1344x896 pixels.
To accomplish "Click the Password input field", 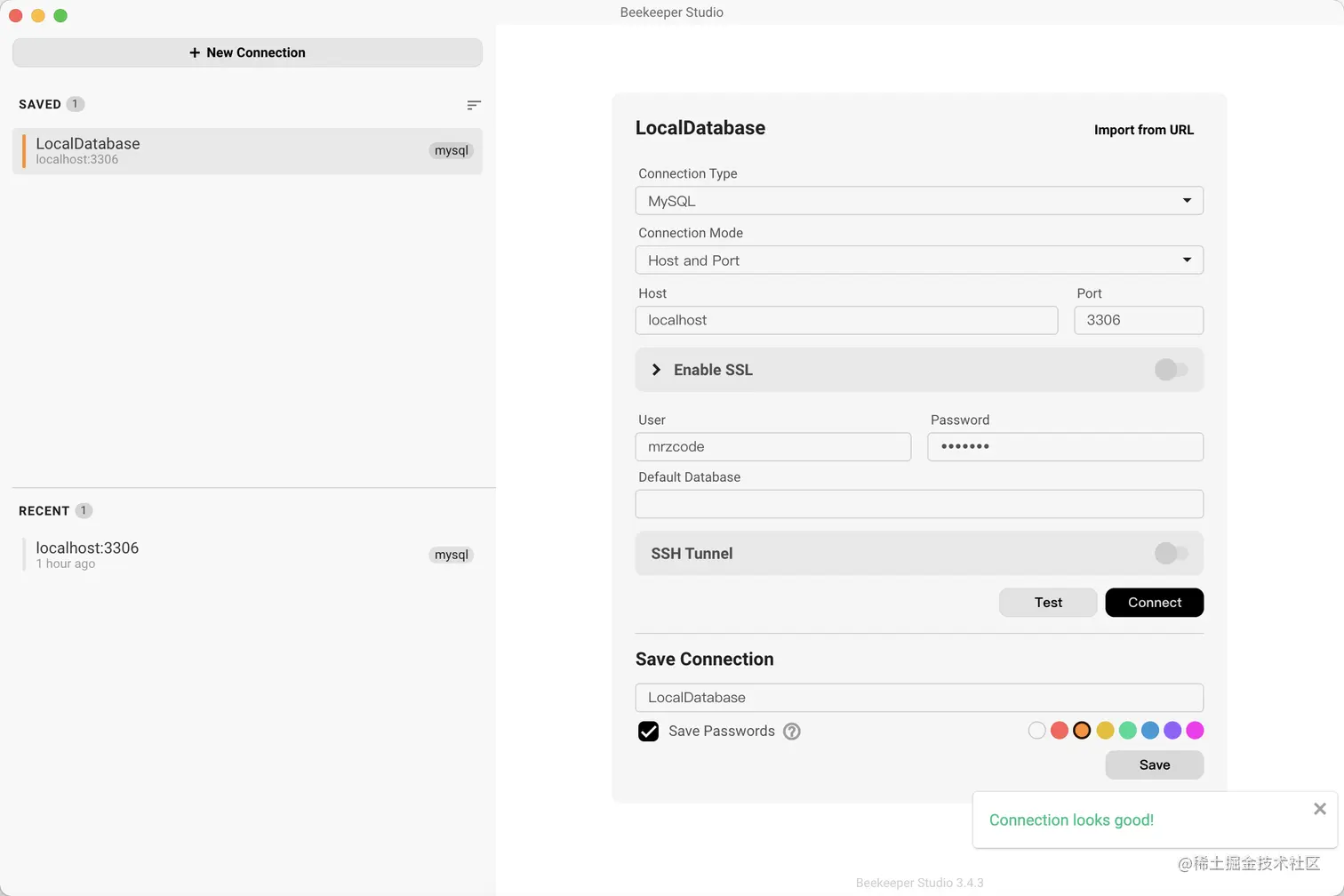I will coord(1066,447).
